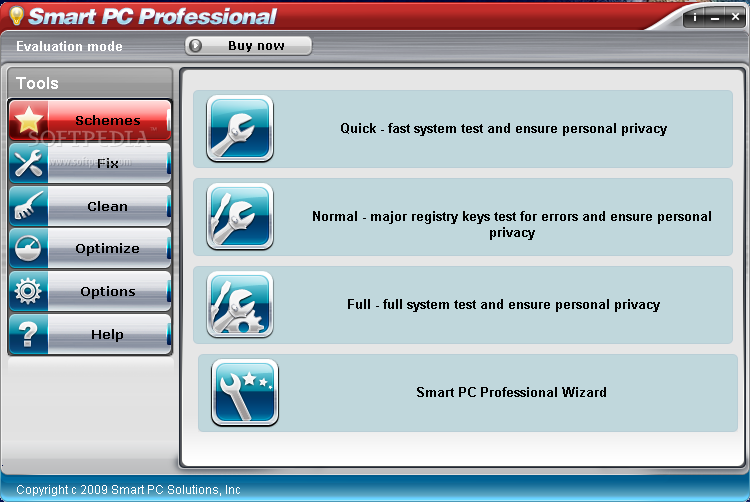
Task: Open the Schemes tab
Action: point(90,120)
